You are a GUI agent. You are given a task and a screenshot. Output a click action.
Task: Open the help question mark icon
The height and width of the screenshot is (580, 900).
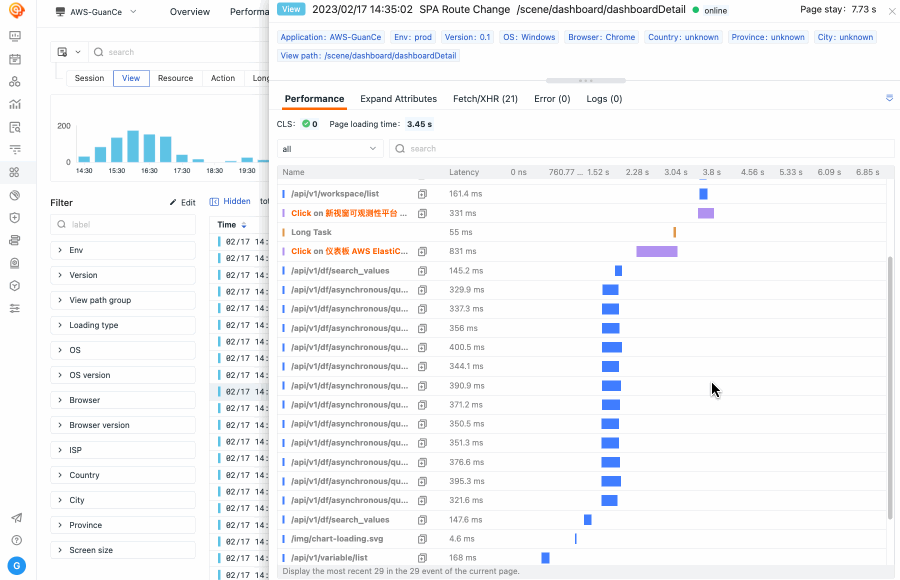coord(17,540)
